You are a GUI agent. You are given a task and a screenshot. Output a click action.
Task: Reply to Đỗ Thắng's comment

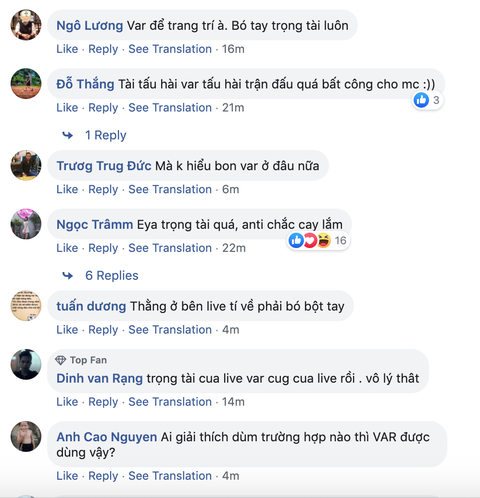[x=103, y=108]
